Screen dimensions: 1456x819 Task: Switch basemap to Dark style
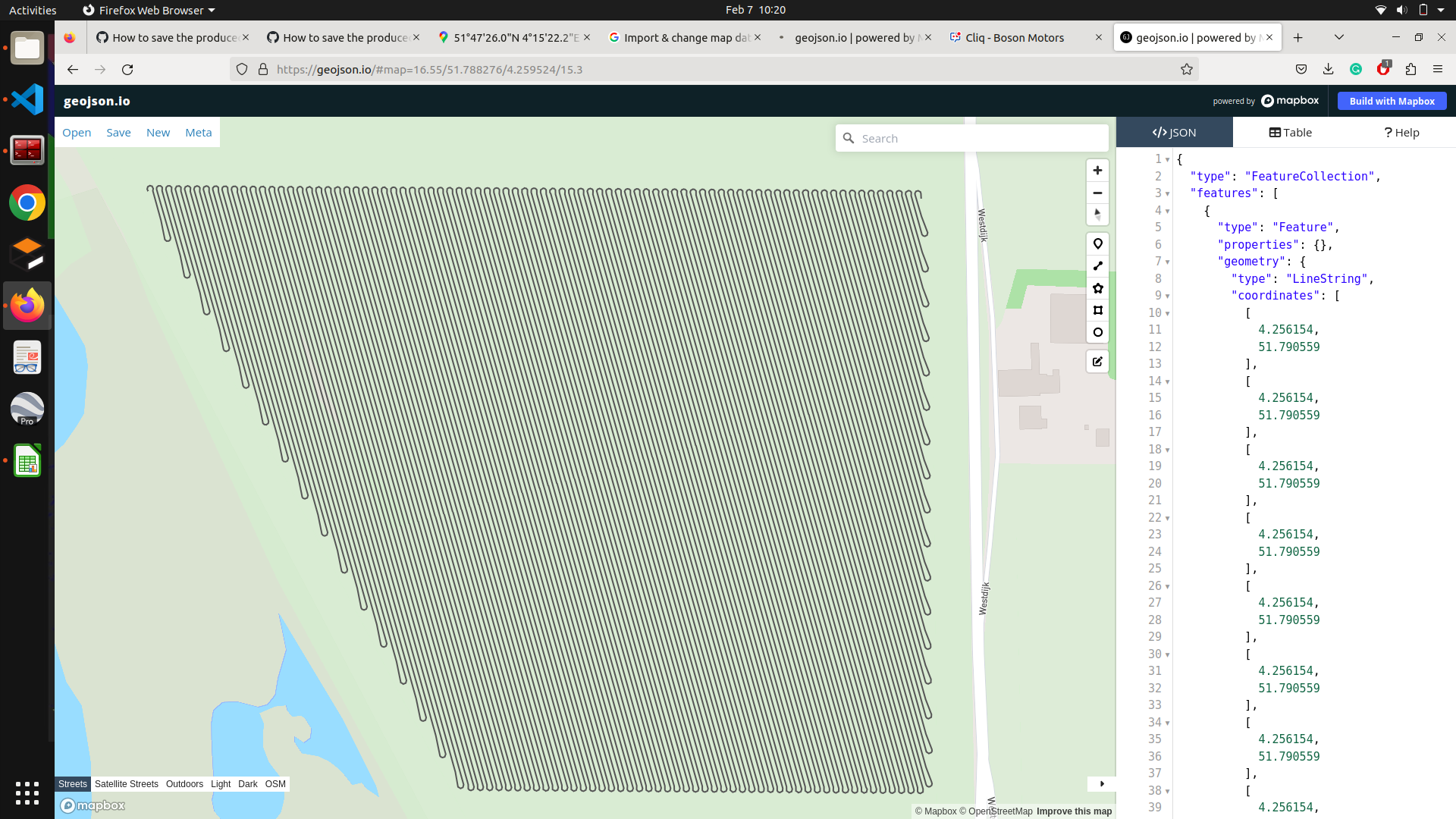[247, 783]
